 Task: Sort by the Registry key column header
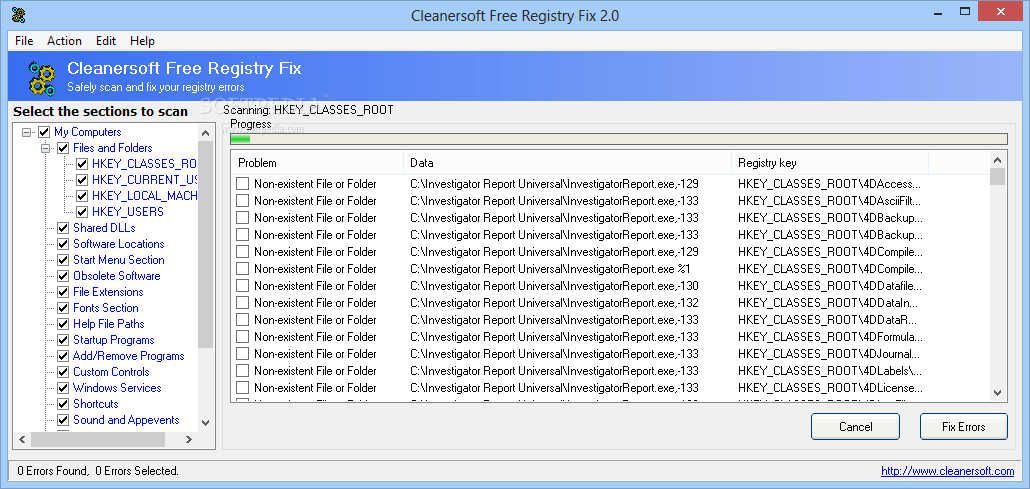(830, 163)
